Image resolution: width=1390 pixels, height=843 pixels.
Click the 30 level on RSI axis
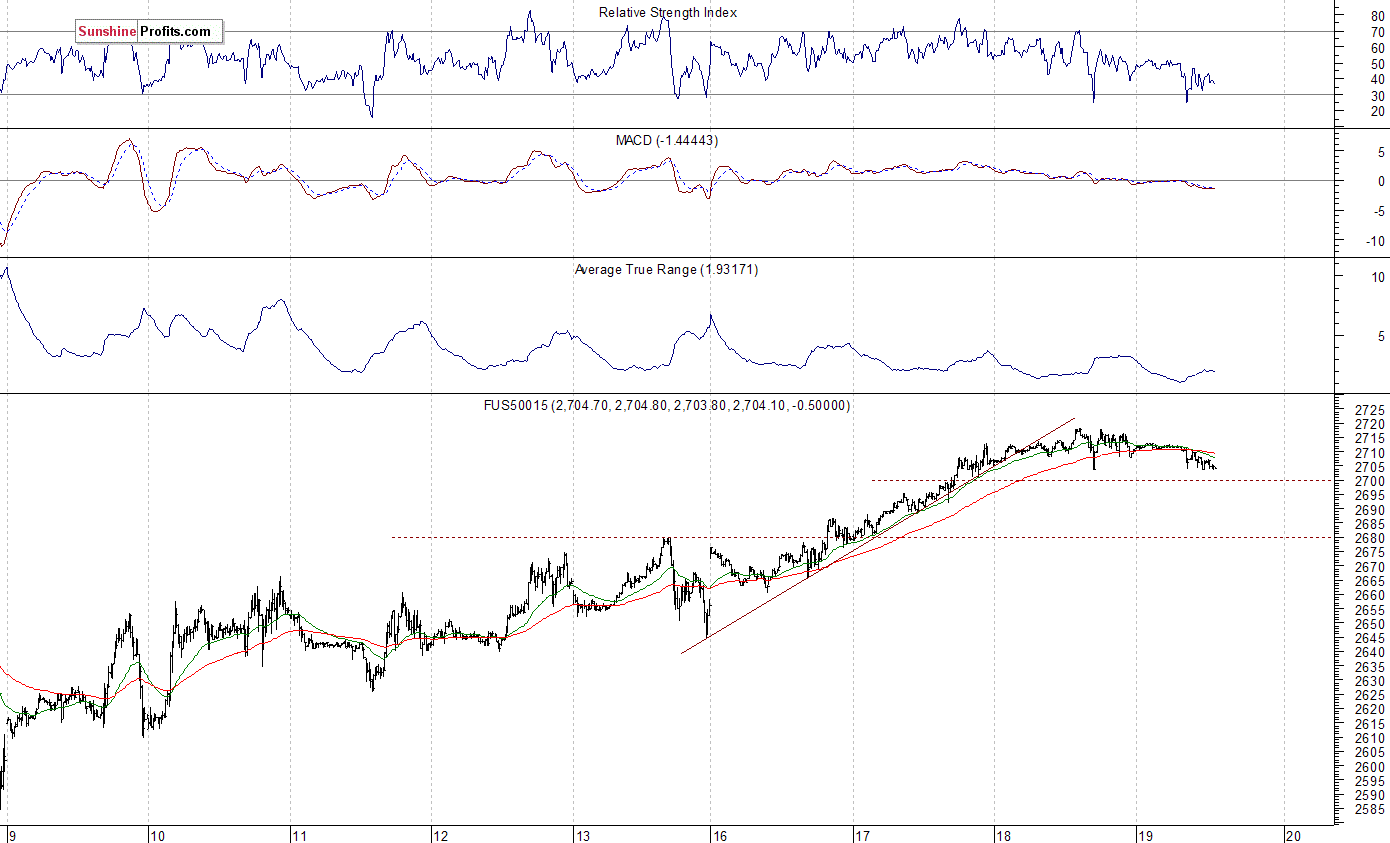point(1379,96)
